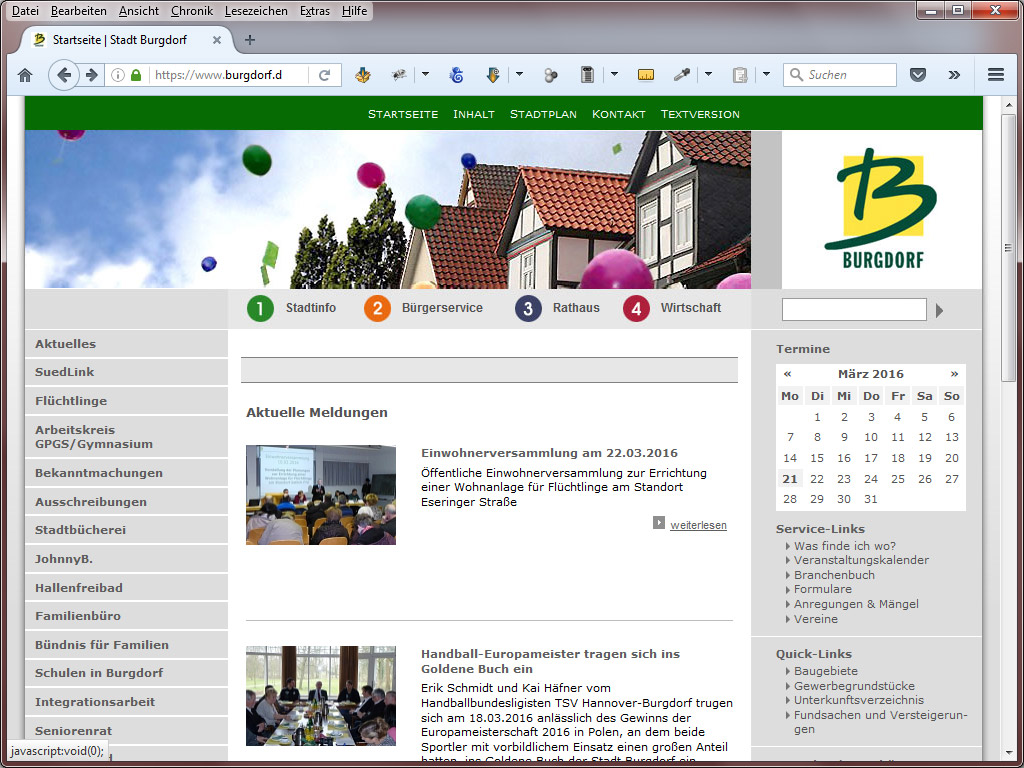The height and width of the screenshot is (768, 1024).
Task: Click Einwohnerversammlung am 22.03.2016 headline
Action: (x=549, y=453)
